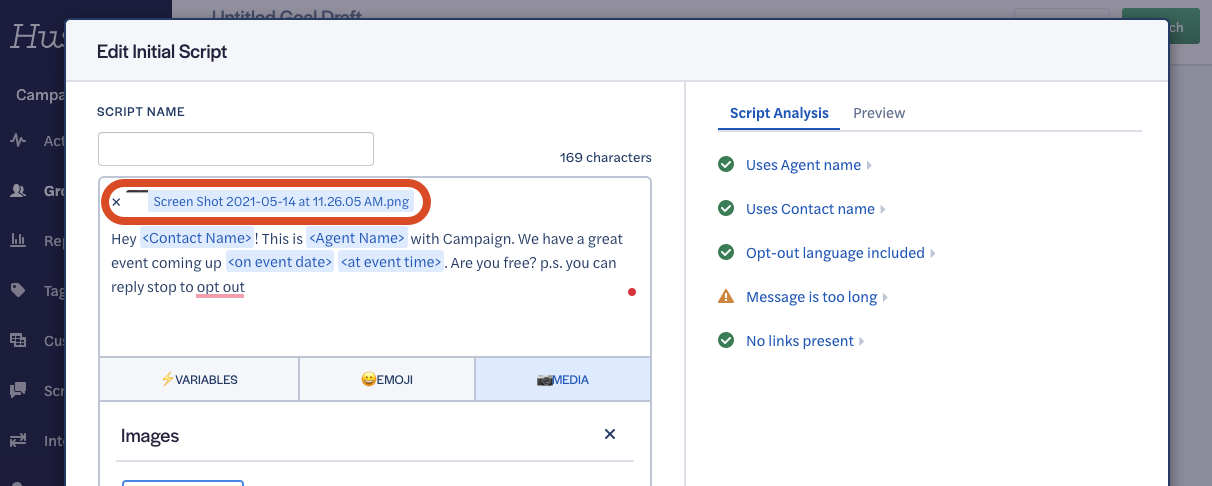Click the tag icon in background sidebar
The width and height of the screenshot is (1212, 486).
pyautogui.click(x=18, y=290)
